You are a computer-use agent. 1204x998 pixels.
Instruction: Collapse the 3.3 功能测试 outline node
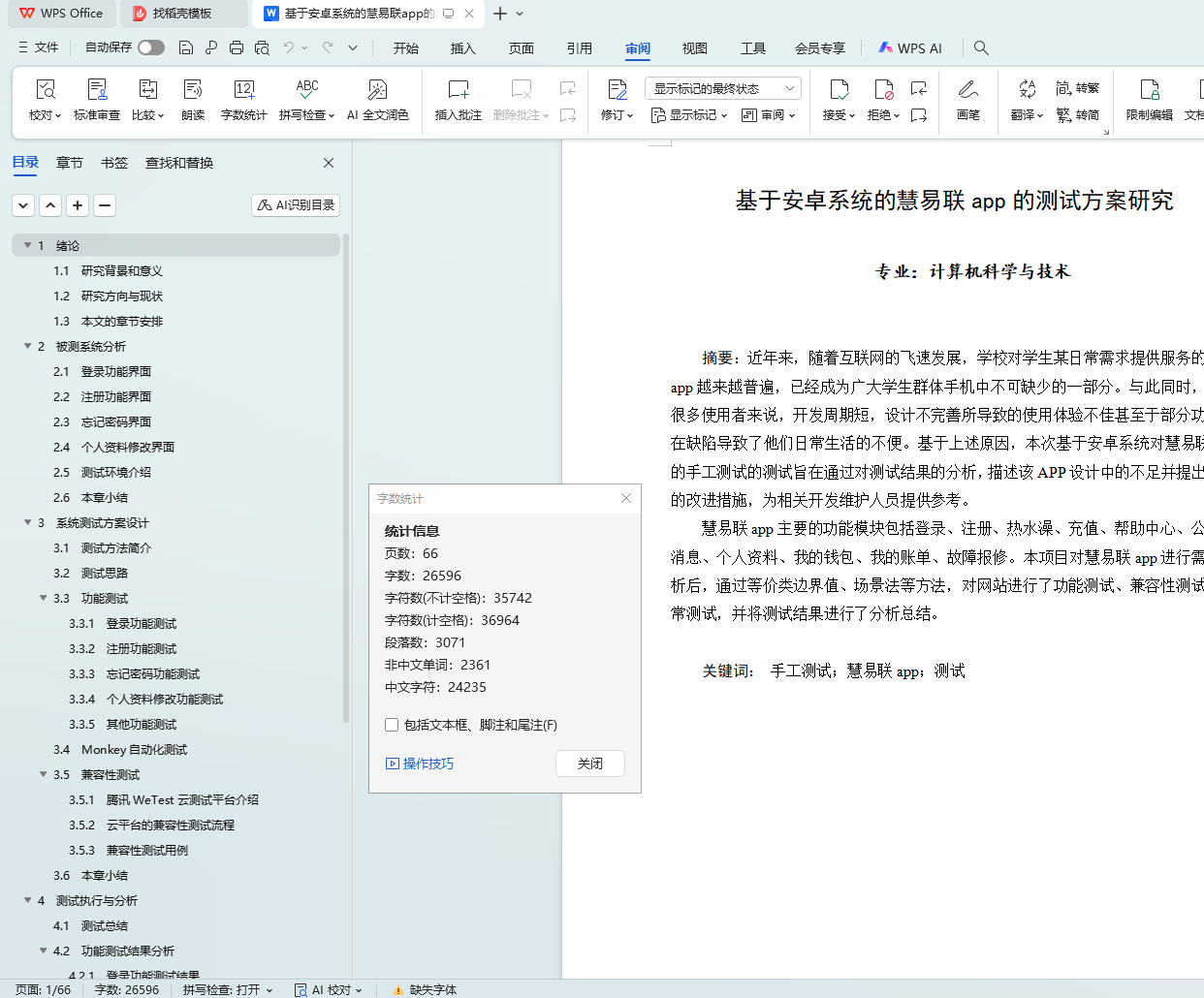44,598
